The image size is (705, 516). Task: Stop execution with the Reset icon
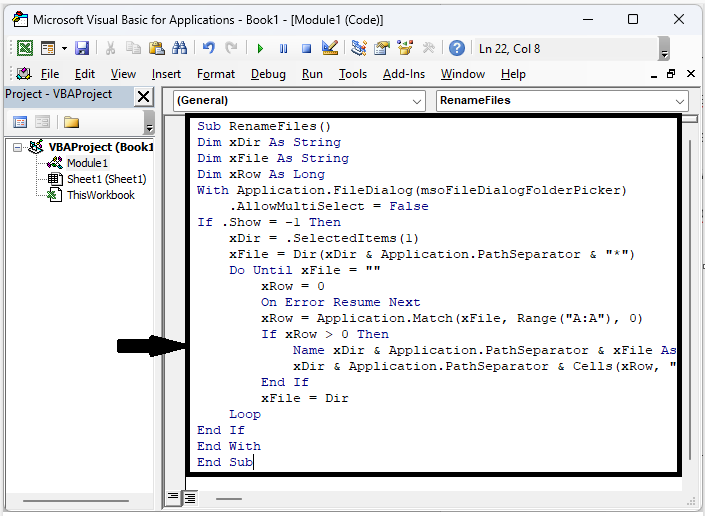click(307, 49)
